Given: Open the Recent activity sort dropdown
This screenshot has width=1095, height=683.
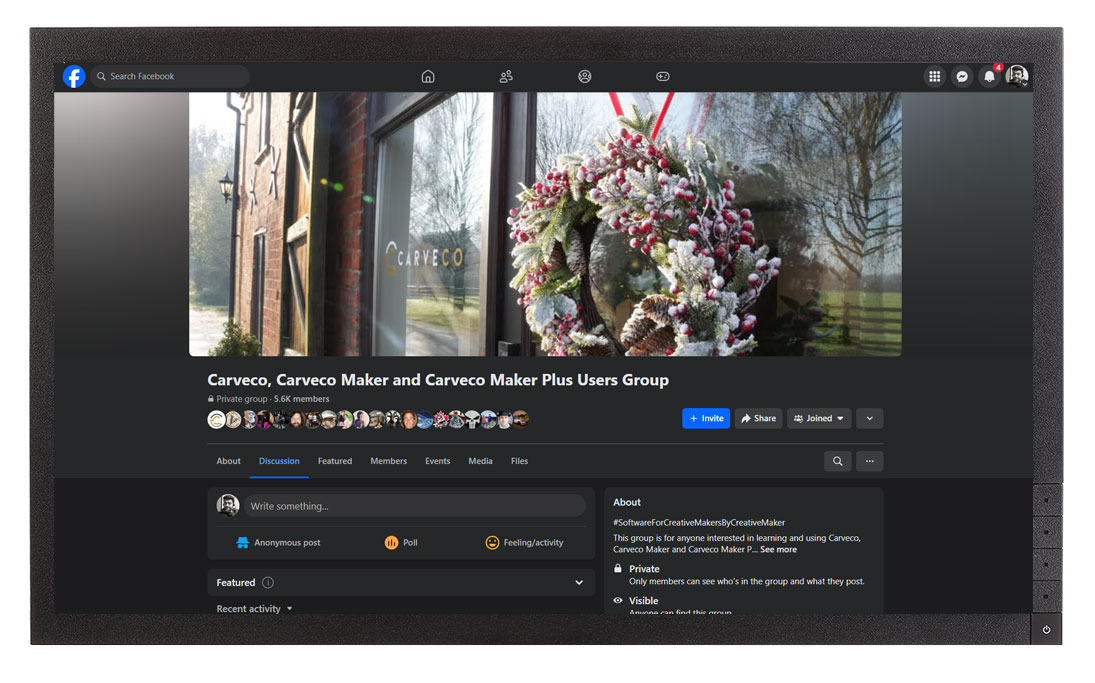Looking at the screenshot, I should coord(254,609).
